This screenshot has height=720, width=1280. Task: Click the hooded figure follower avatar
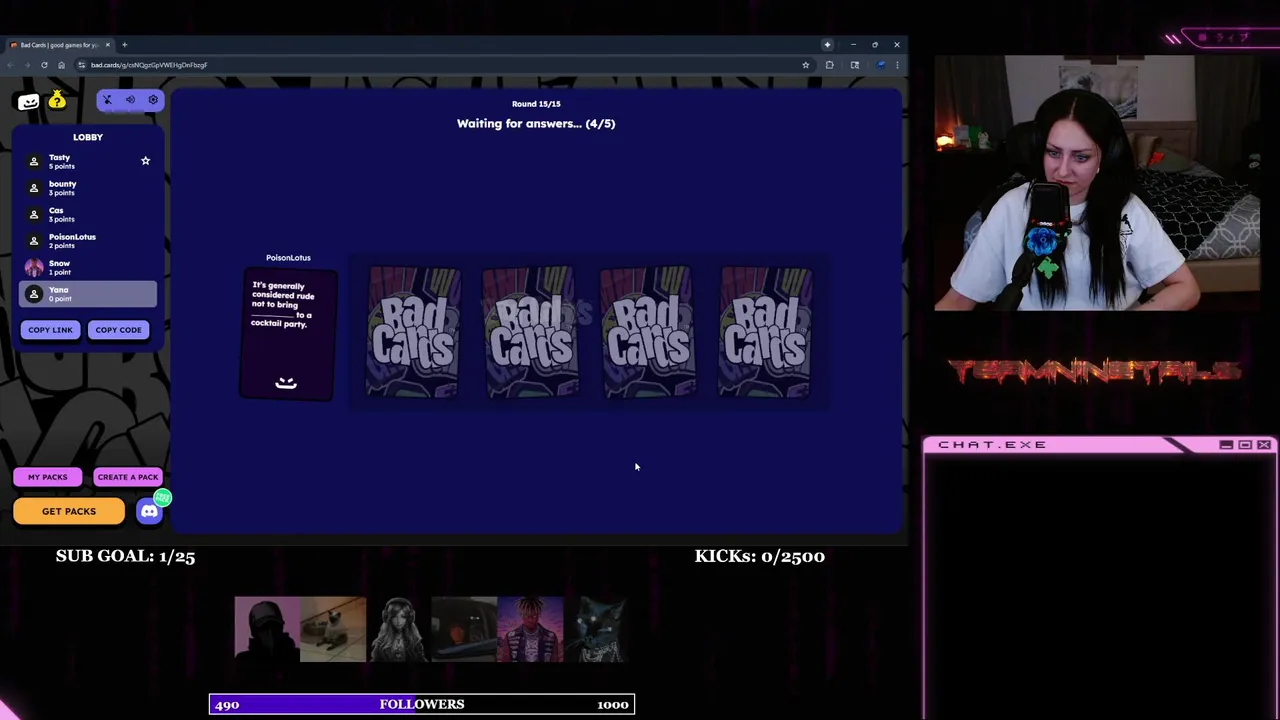click(x=266, y=629)
